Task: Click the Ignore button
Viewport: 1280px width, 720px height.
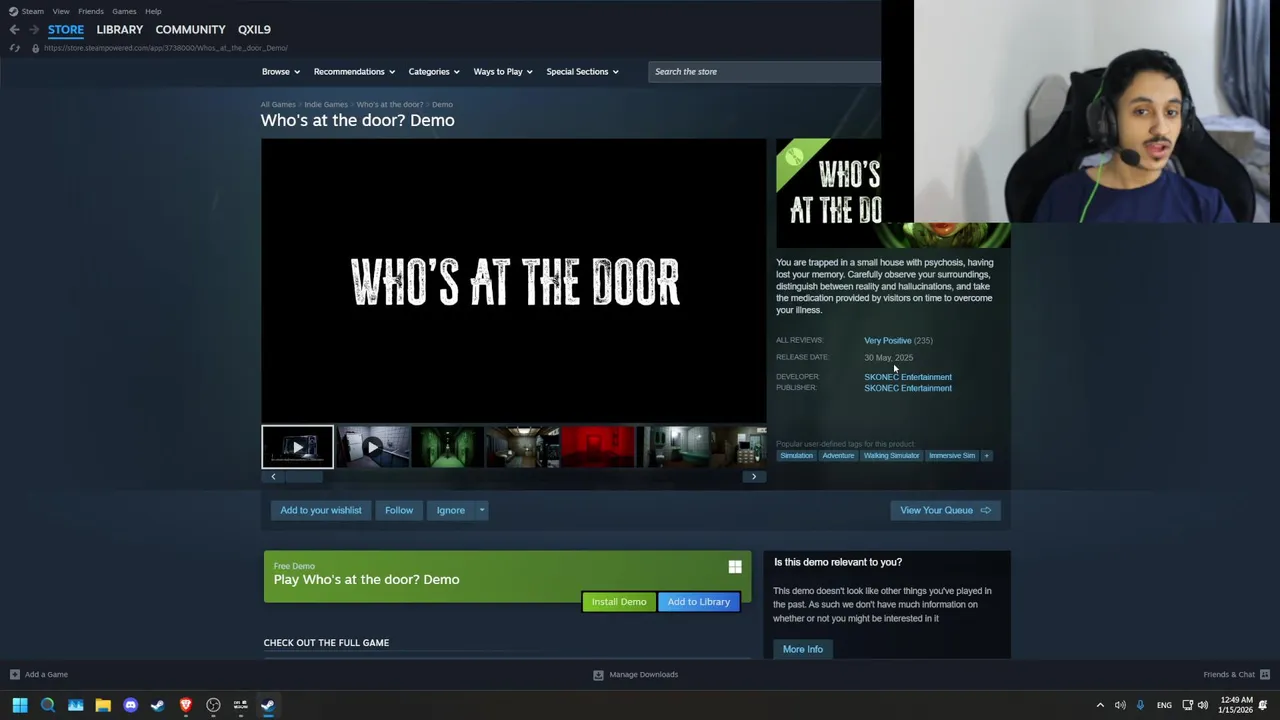Action: [450, 510]
